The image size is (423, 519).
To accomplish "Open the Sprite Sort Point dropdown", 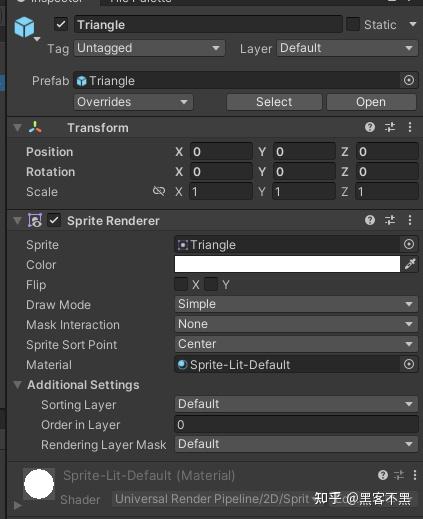I will (x=296, y=344).
